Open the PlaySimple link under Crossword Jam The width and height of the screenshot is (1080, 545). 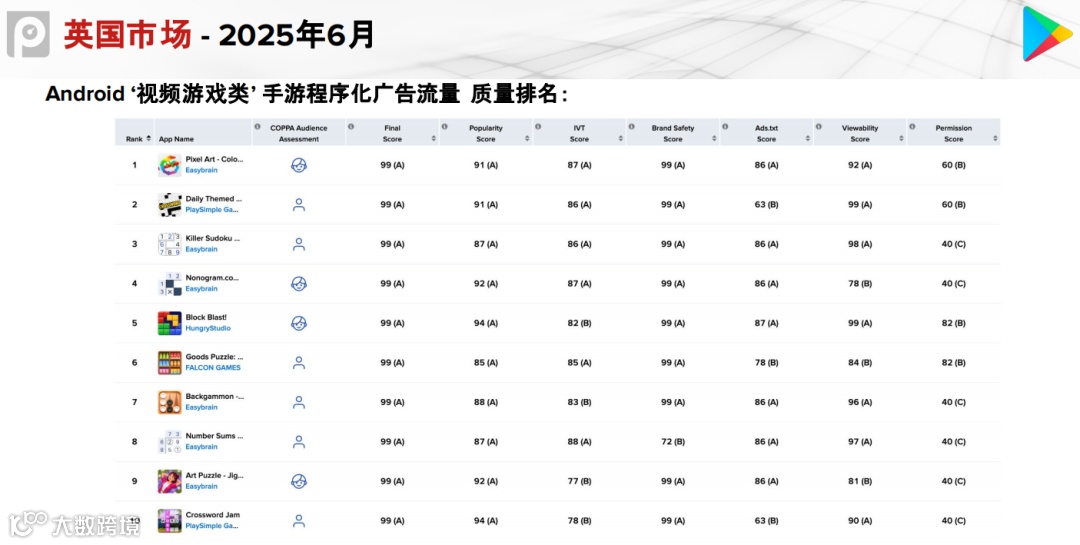tap(212, 526)
